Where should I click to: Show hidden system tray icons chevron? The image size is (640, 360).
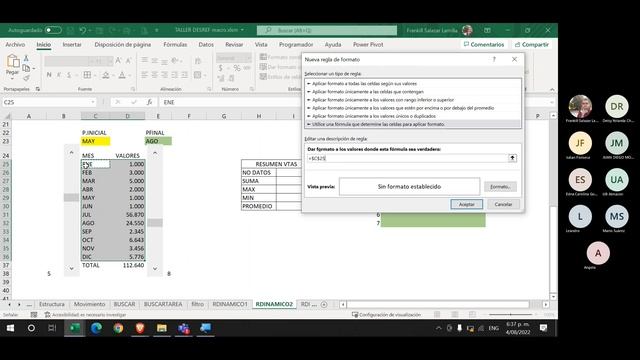tap(438, 328)
